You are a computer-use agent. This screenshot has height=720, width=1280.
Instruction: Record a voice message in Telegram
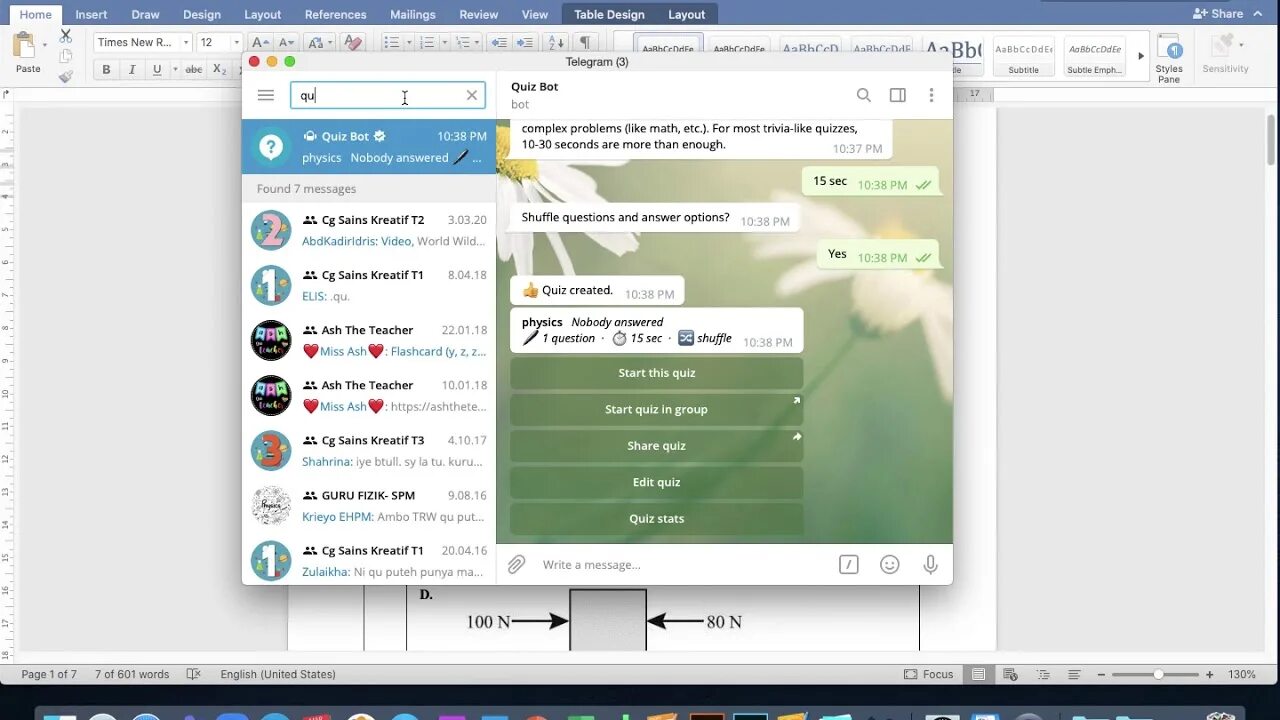tap(931, 564)
